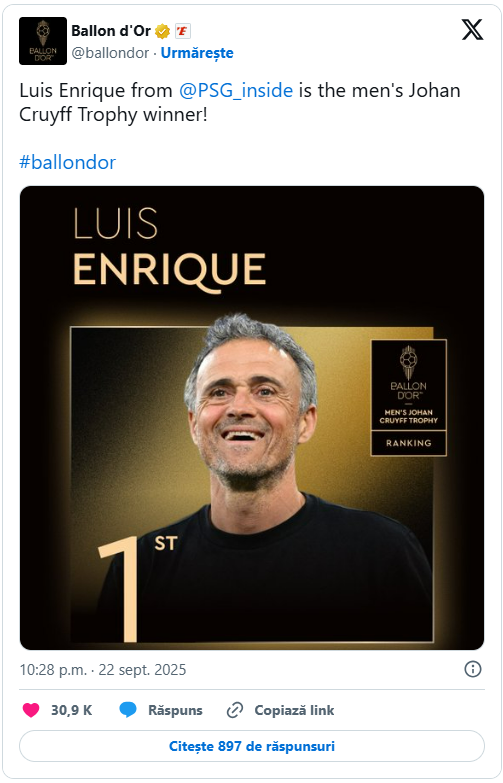Click the L'Équipe affiliation badge
503x783 pixels.
click(x=183, y=31)
